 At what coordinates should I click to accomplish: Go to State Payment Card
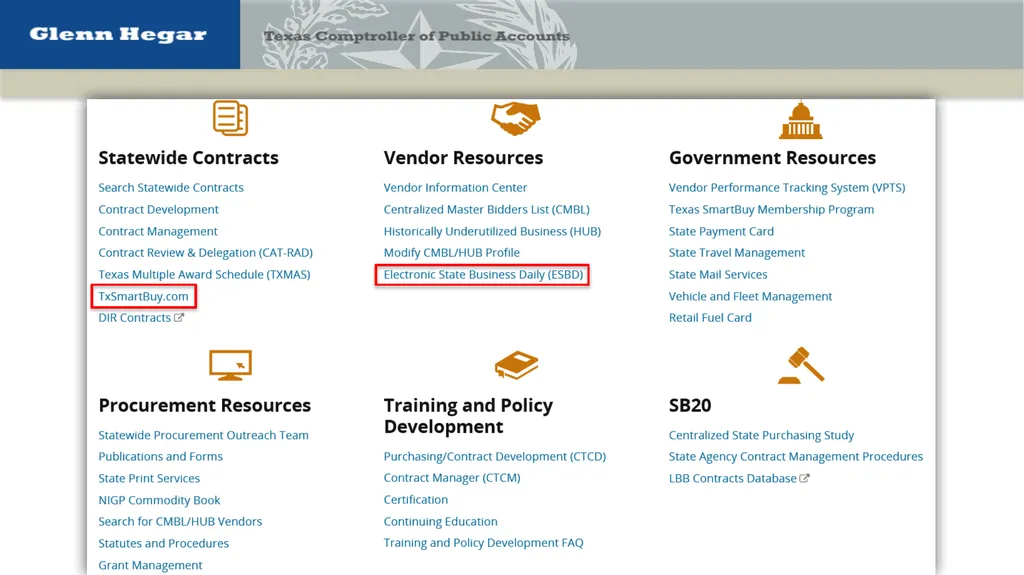[721, 231]
